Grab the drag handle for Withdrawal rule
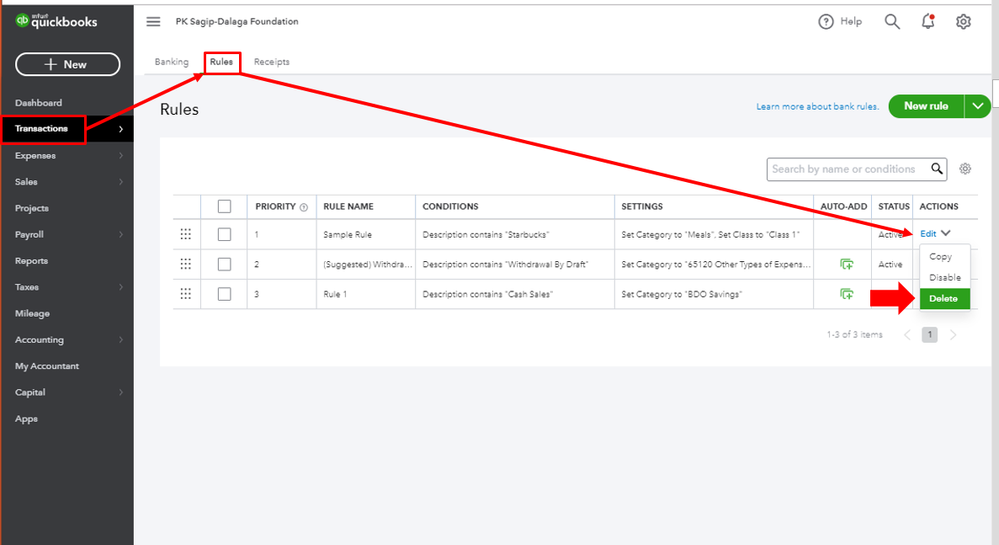The width and height of the screenshot is (999, 545). pos(185,264)
